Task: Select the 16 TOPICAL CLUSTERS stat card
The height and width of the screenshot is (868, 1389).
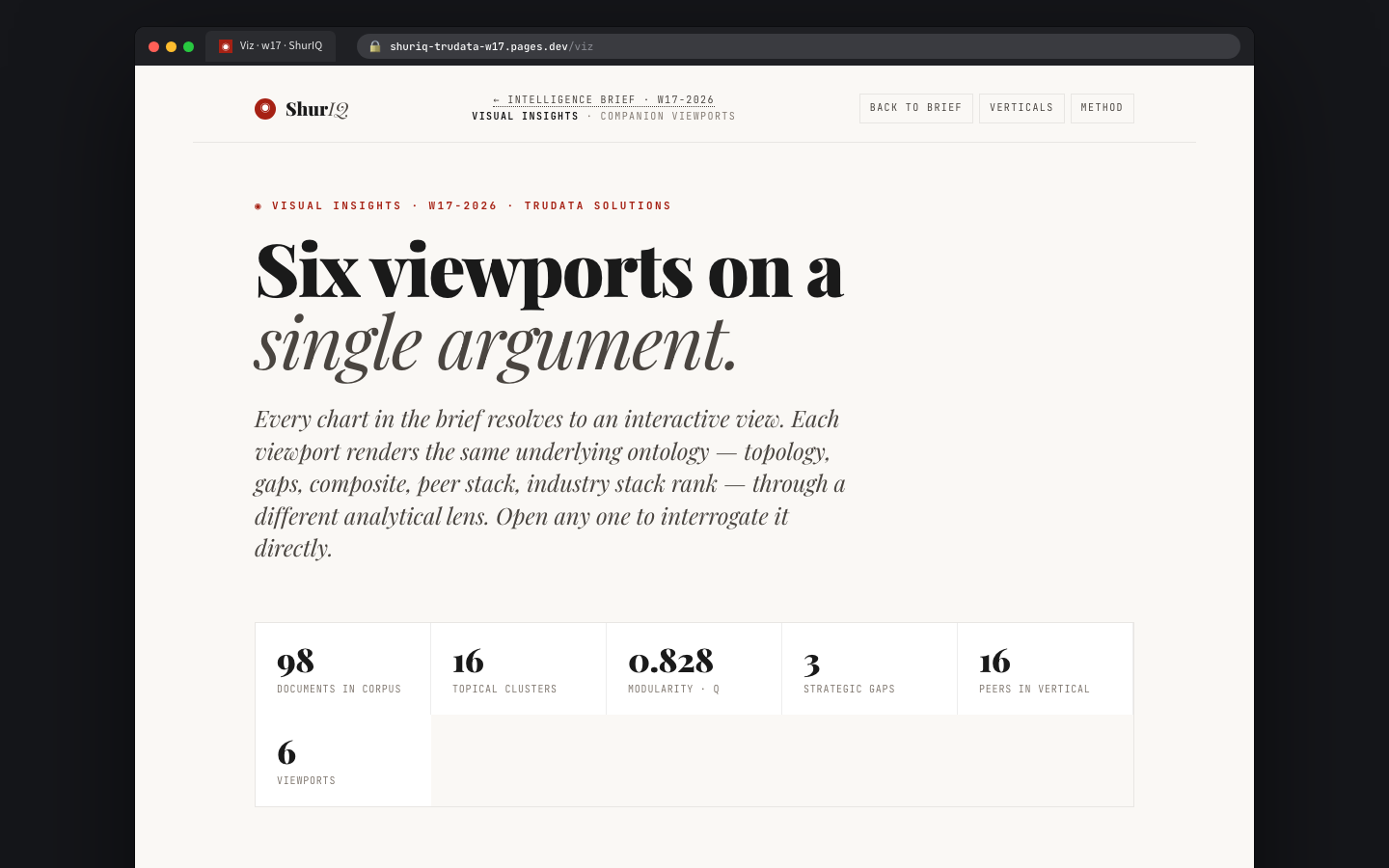Action: click(518, 668)
